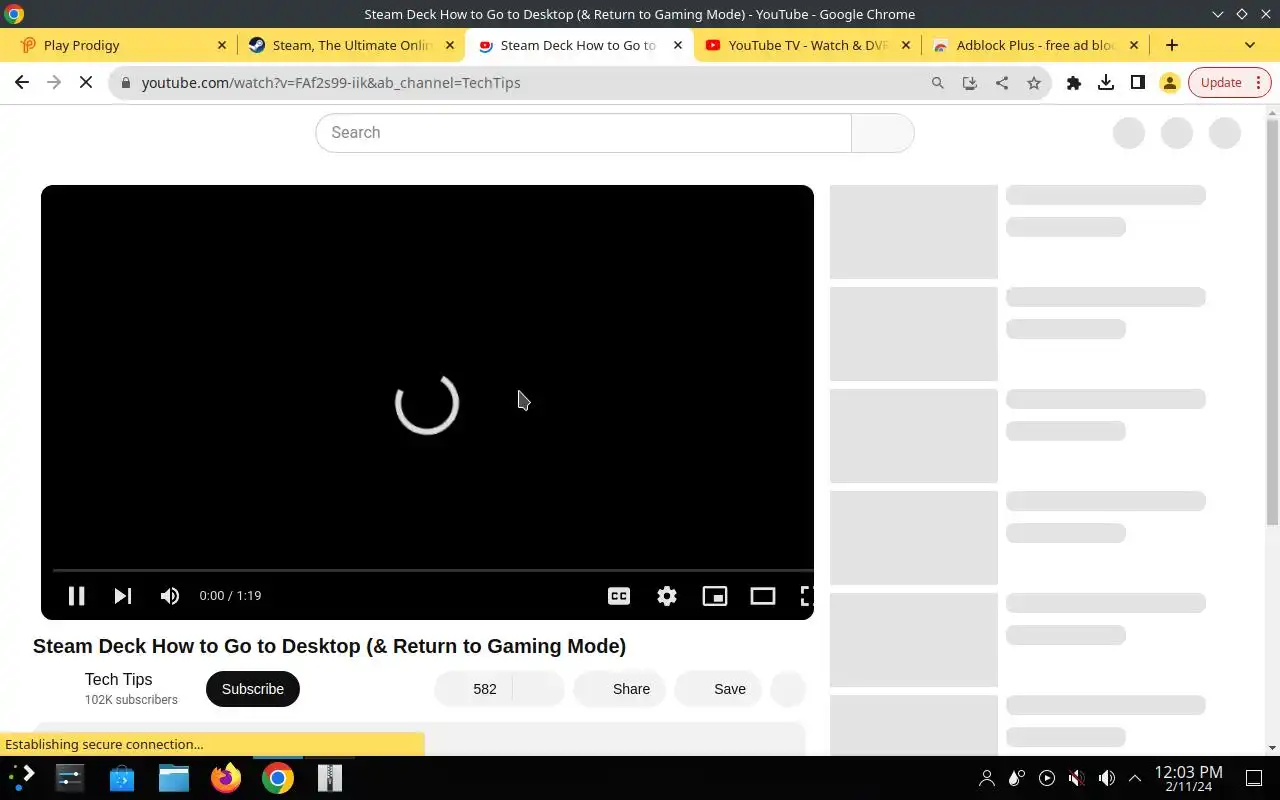Viewport: 1280px width, 800px height.
Task: Close the Adblock Plus tab
Action: pos(1134,45)
